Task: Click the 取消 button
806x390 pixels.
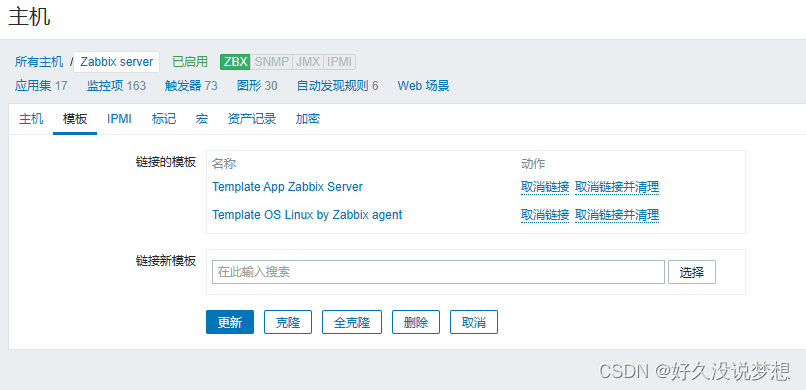Action: pos(474,322)
